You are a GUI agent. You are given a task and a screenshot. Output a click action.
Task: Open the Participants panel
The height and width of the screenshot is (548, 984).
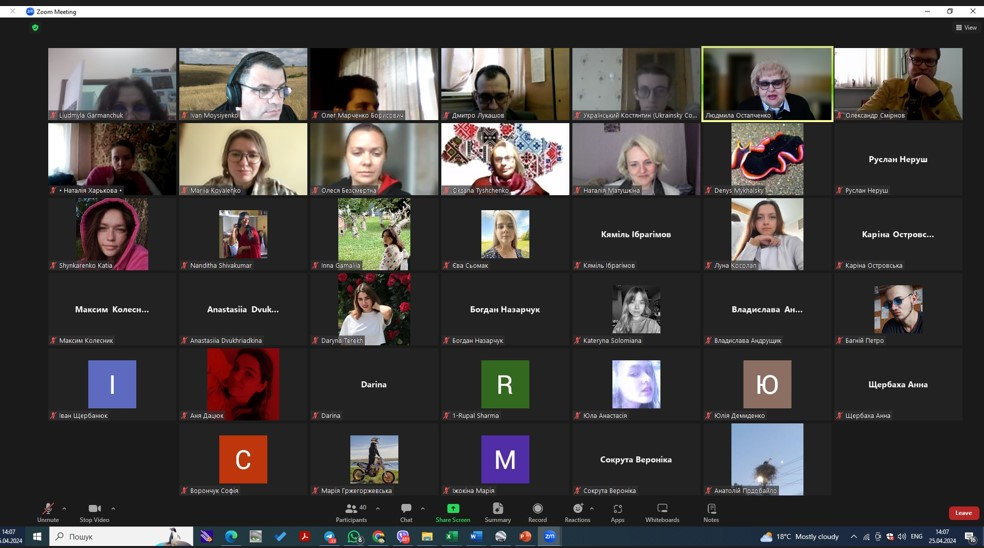point(351,512)
